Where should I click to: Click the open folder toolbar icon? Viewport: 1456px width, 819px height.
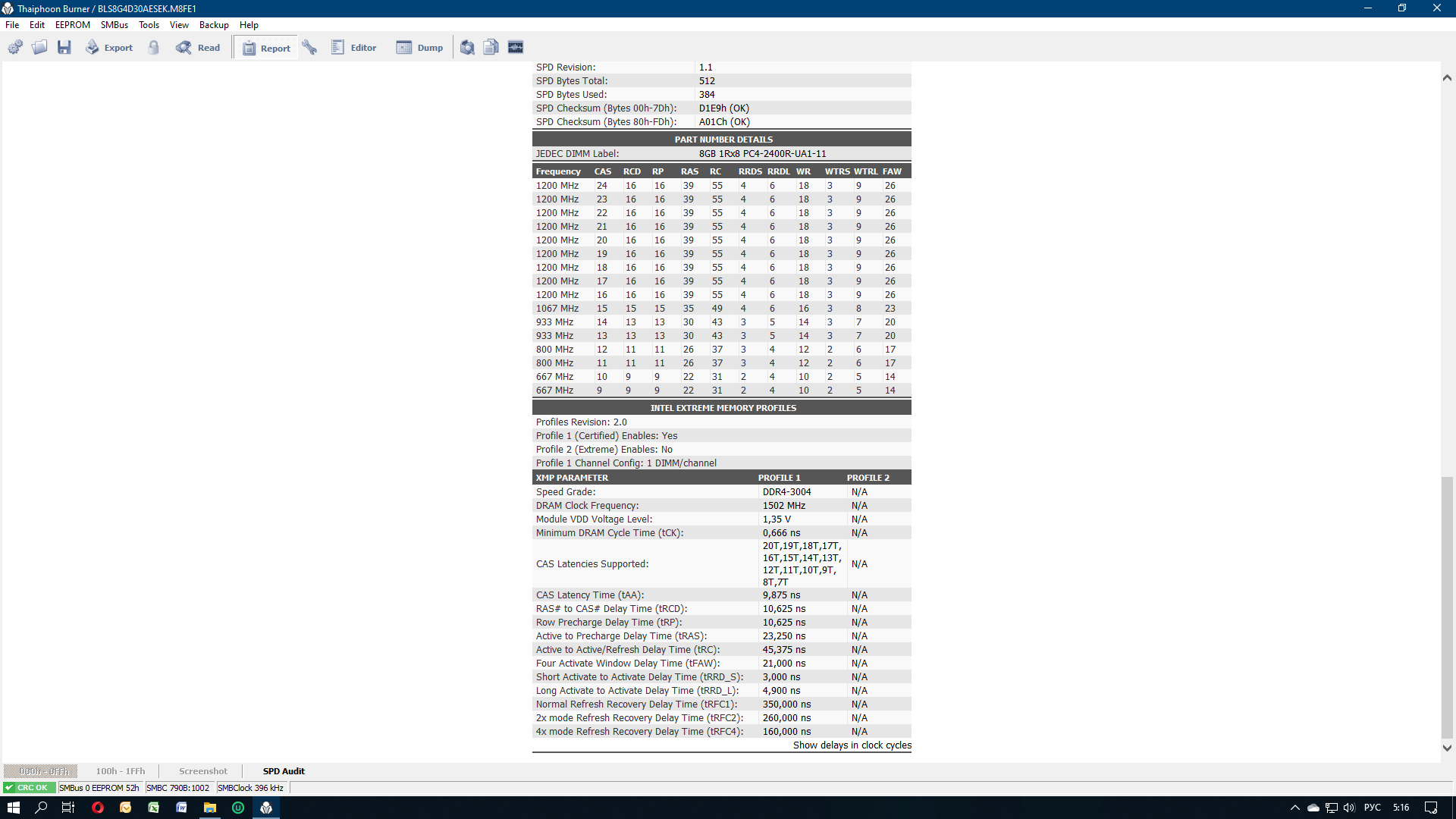(x=39, y=48)
